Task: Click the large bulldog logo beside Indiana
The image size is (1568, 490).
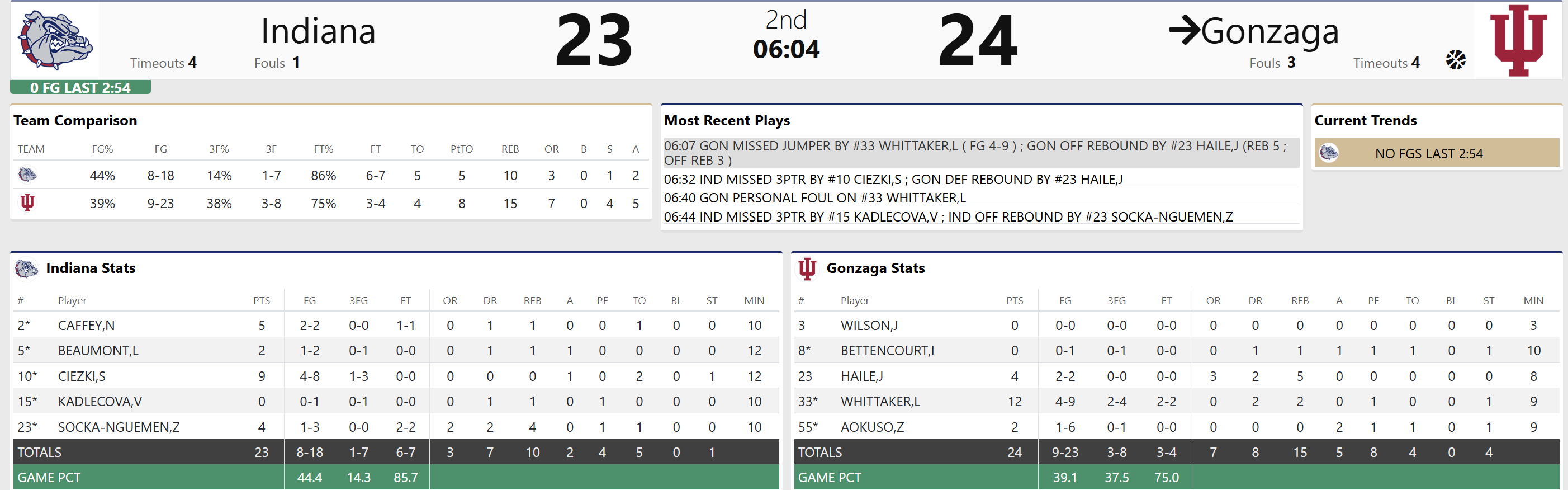Action: pos(55,40)
